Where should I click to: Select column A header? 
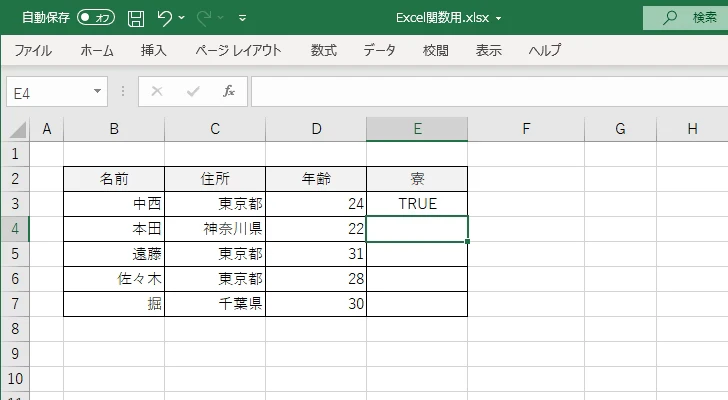coord(46,129)
